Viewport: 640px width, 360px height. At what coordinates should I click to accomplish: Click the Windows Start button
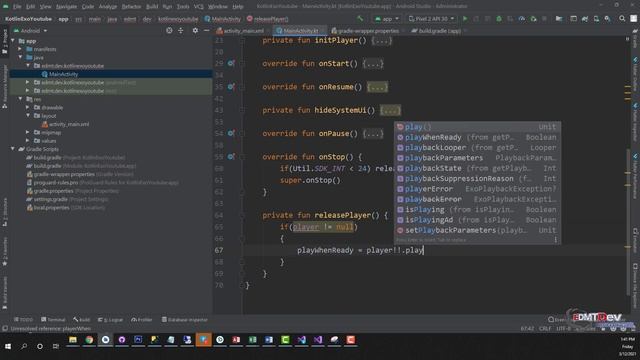[x=8, y=347]
